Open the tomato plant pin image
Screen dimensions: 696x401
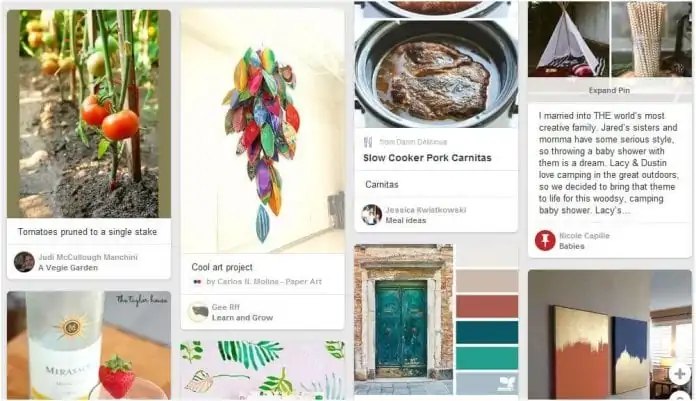(89, 114)
